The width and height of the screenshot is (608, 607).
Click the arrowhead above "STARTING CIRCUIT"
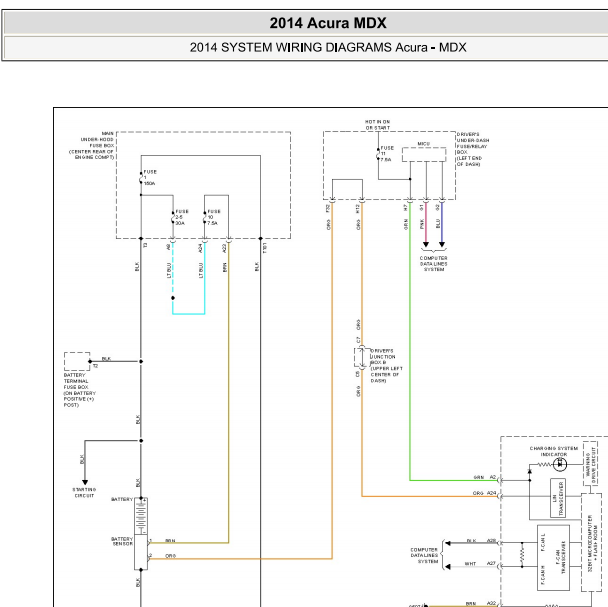pos(85,482)
